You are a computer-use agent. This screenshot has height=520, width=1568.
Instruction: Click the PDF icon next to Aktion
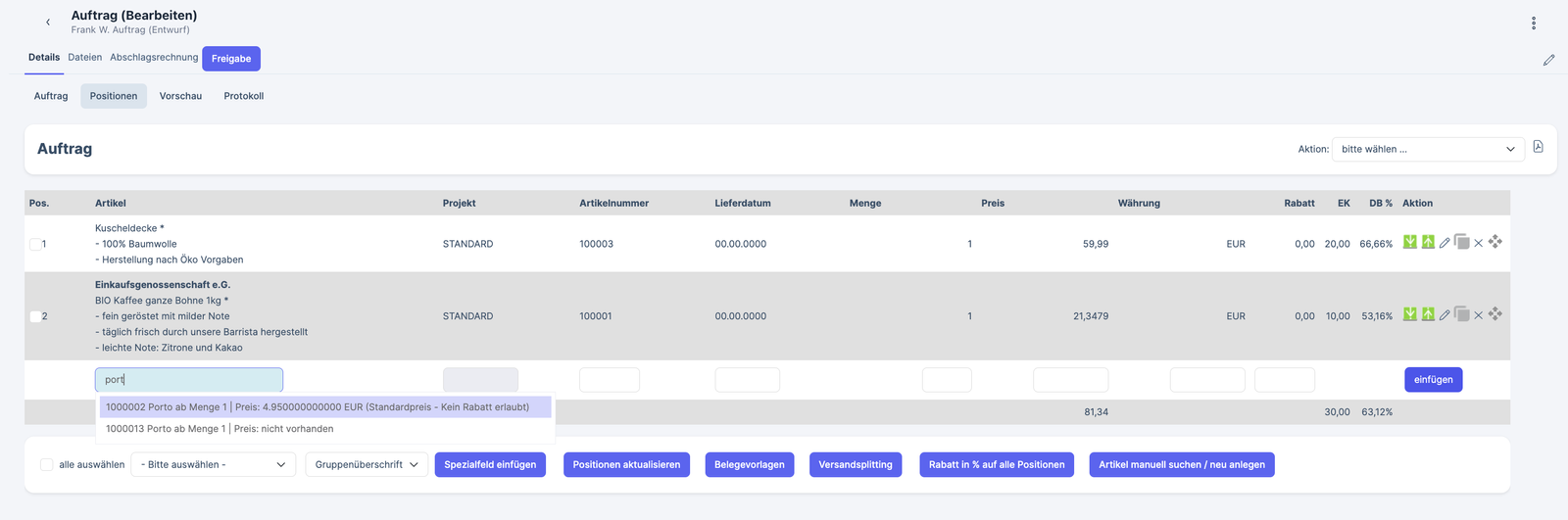click(x=1539, y=147)
